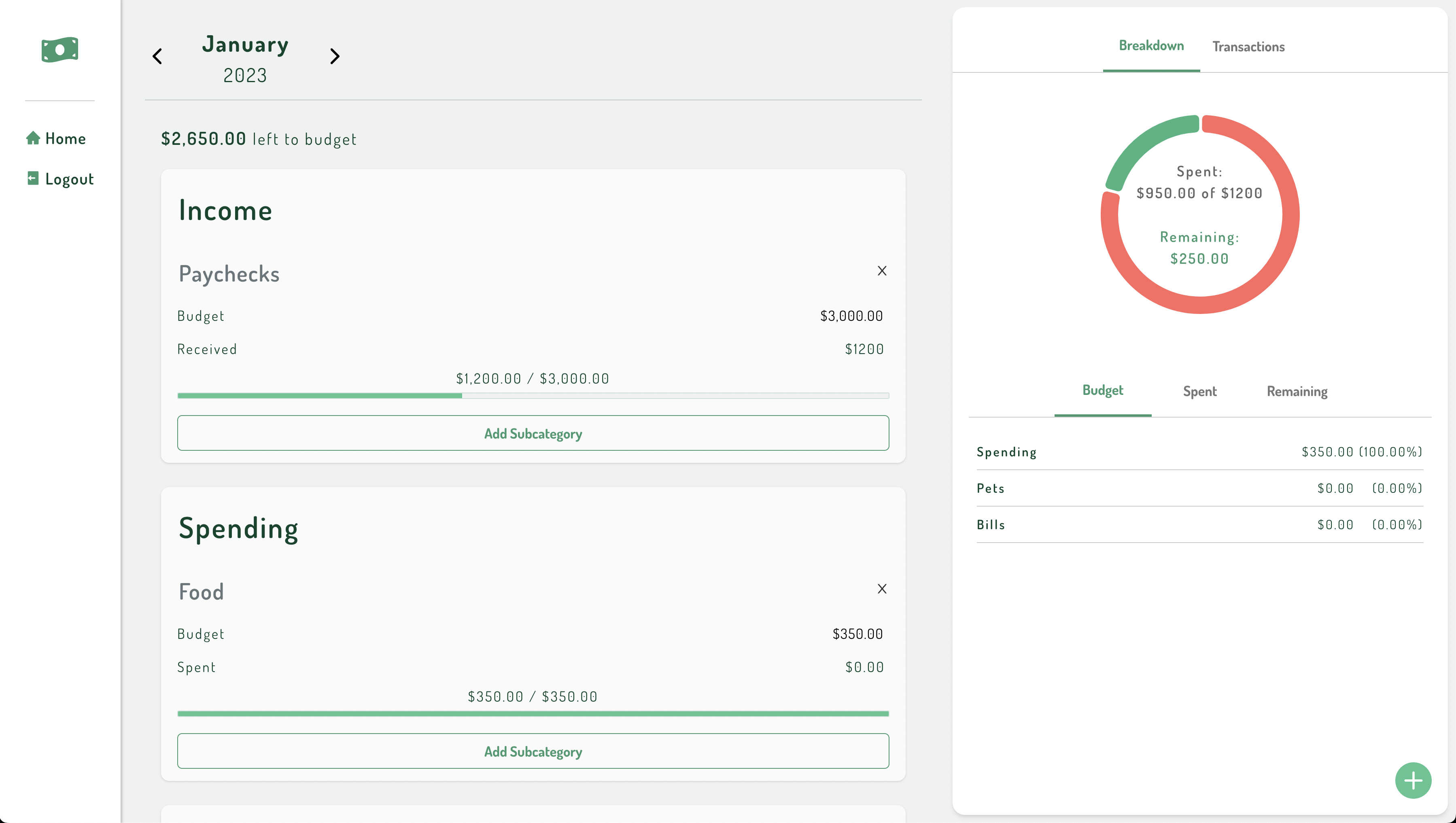Screen dimensions: 1456x823
Task: Click the $1,200.00 / $3,000.00 progress label
Action: [533, 379]
